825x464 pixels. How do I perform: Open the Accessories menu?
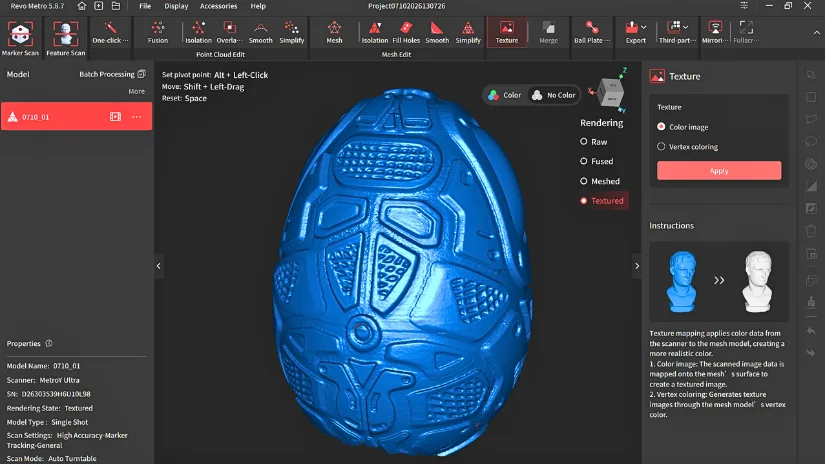click(x=218, y=6)
